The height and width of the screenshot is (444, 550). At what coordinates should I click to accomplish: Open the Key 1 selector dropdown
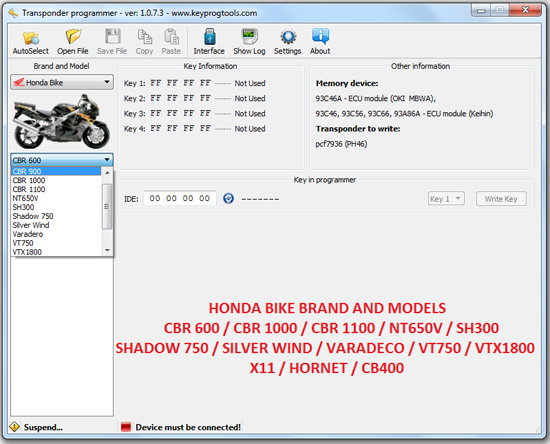coord(446,199)
